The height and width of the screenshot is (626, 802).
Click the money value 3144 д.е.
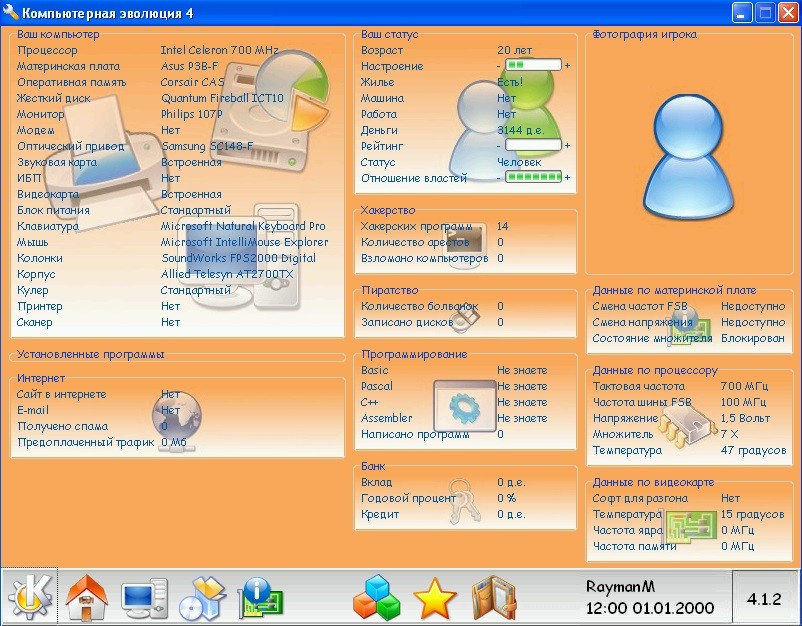(521, 130)
